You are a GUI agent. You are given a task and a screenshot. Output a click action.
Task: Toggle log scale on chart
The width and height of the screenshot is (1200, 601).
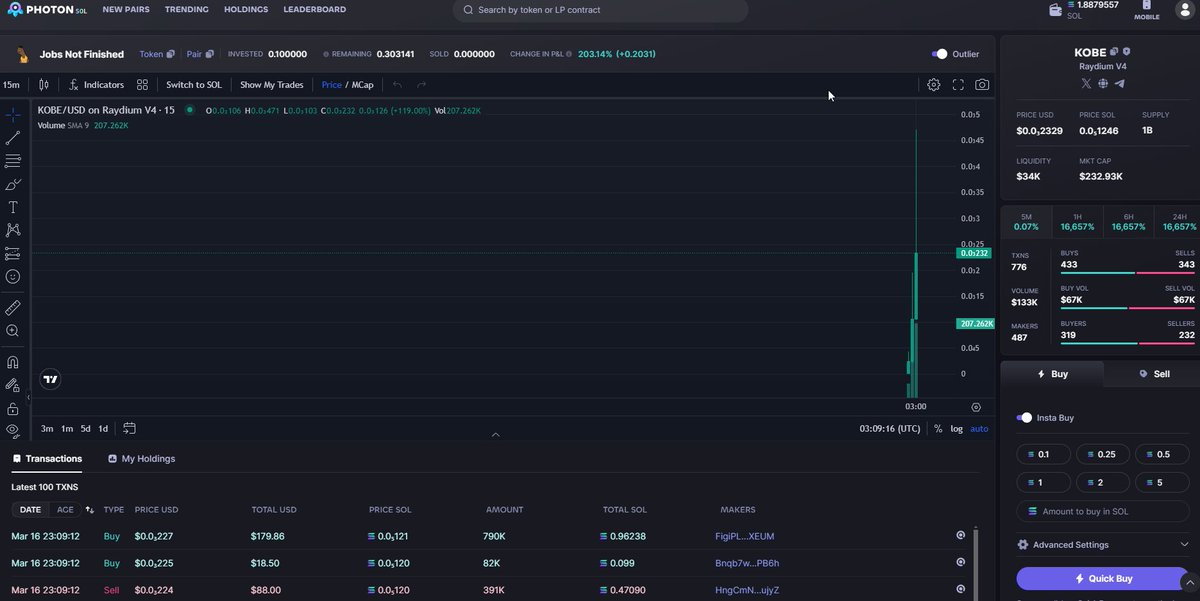[x=956, y=429]
